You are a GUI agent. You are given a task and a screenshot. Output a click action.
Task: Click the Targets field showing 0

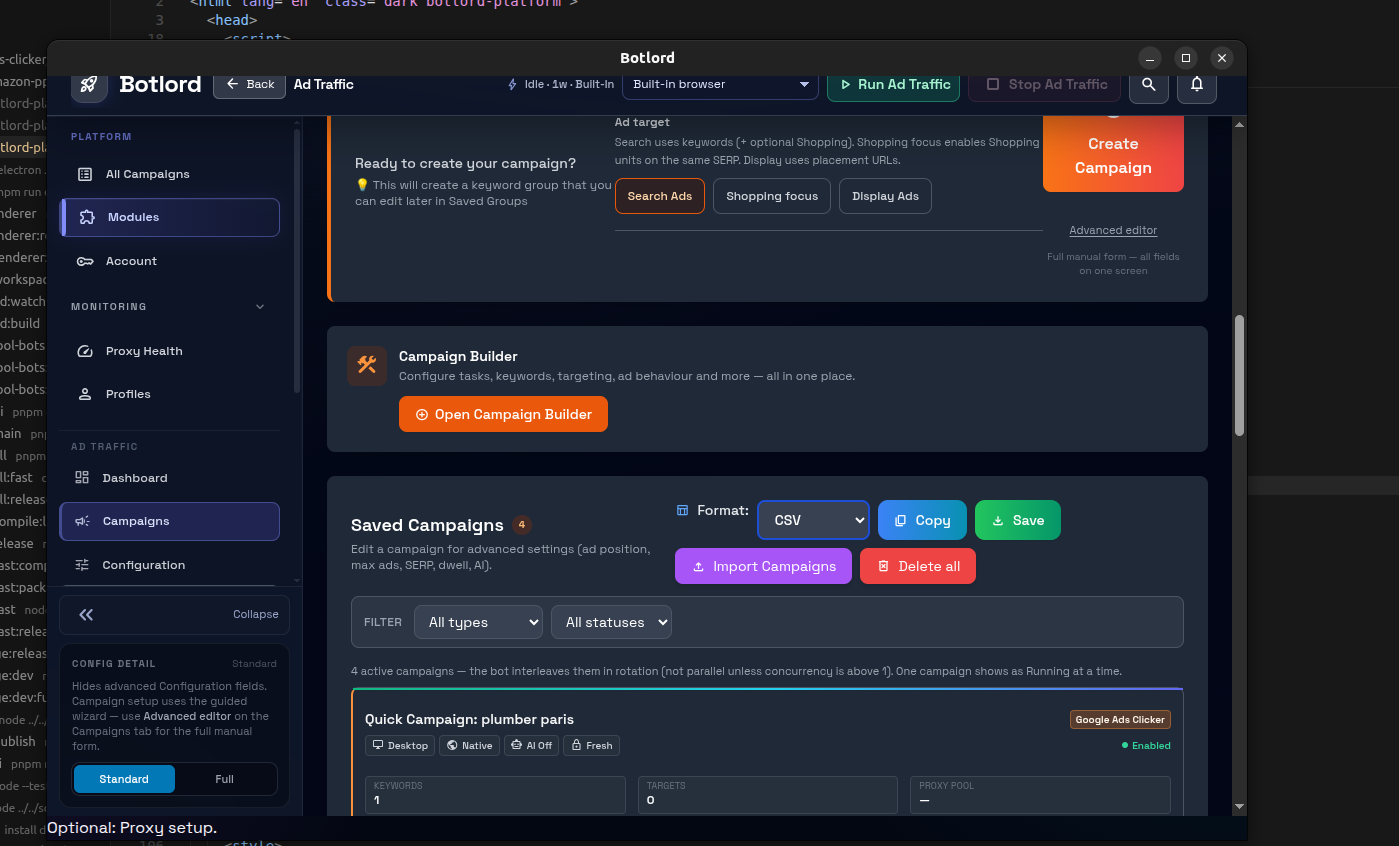pos(768,795)
